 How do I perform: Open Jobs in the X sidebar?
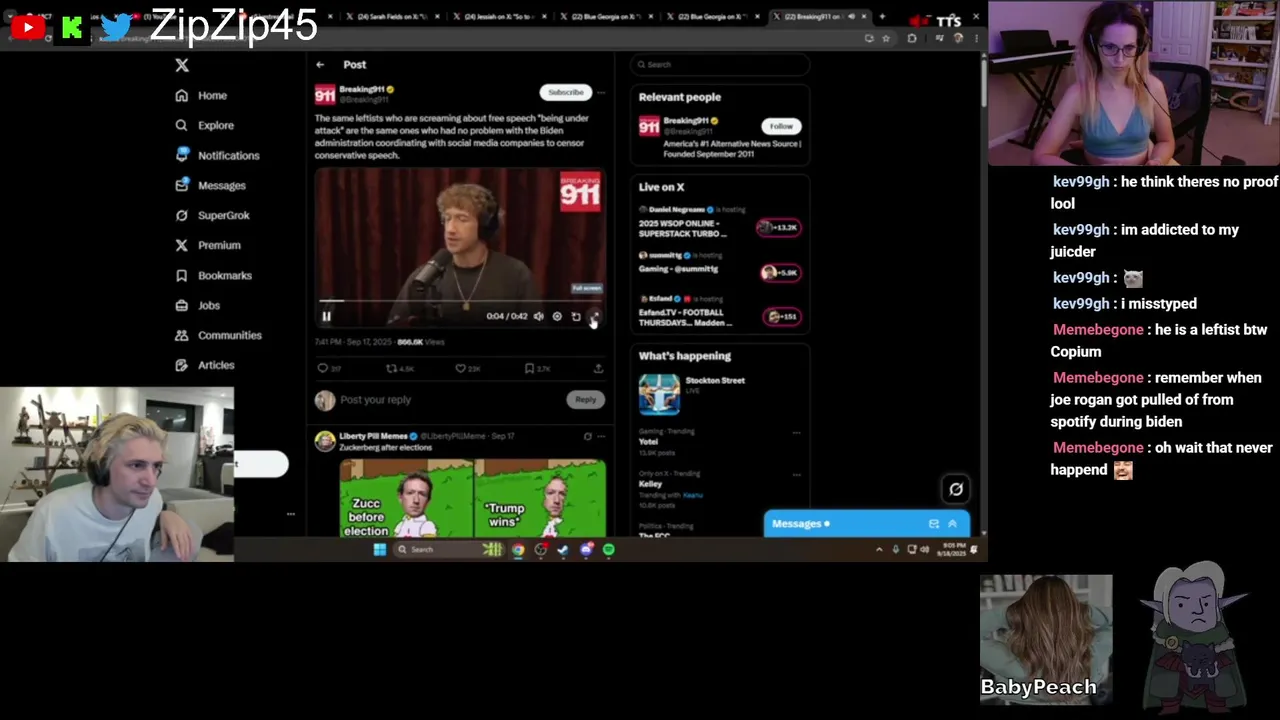tap(197, 305)
